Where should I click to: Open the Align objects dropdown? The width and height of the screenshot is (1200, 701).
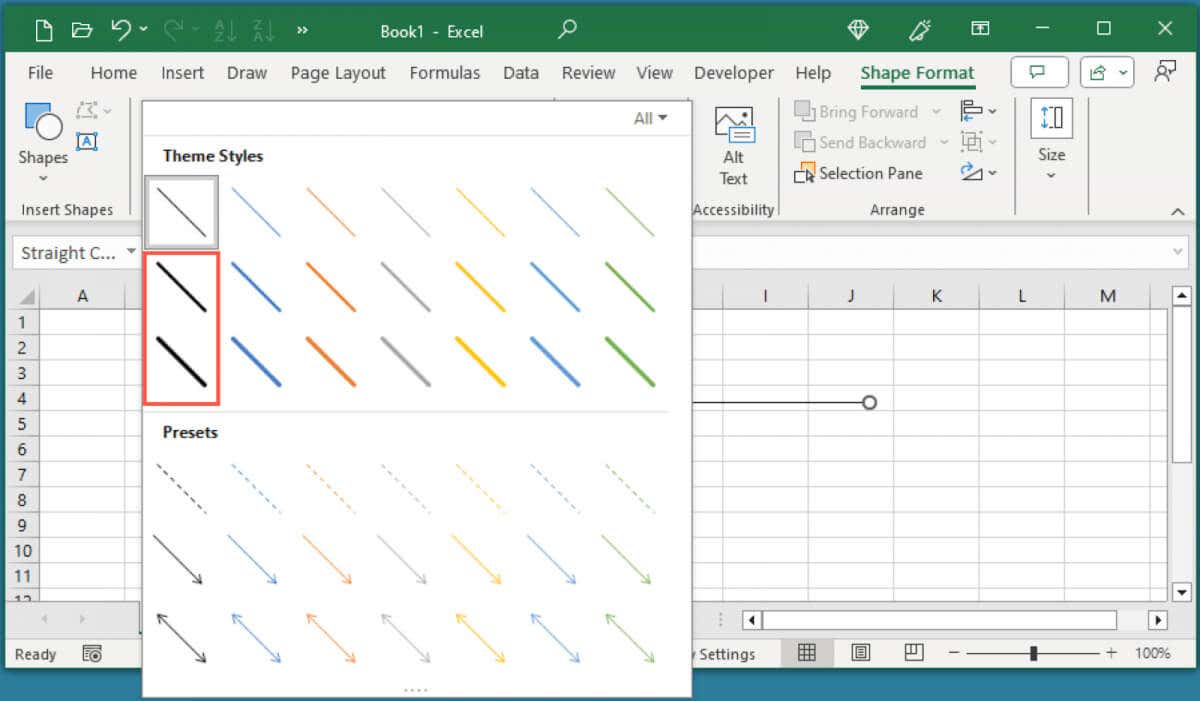click(978, 111)
